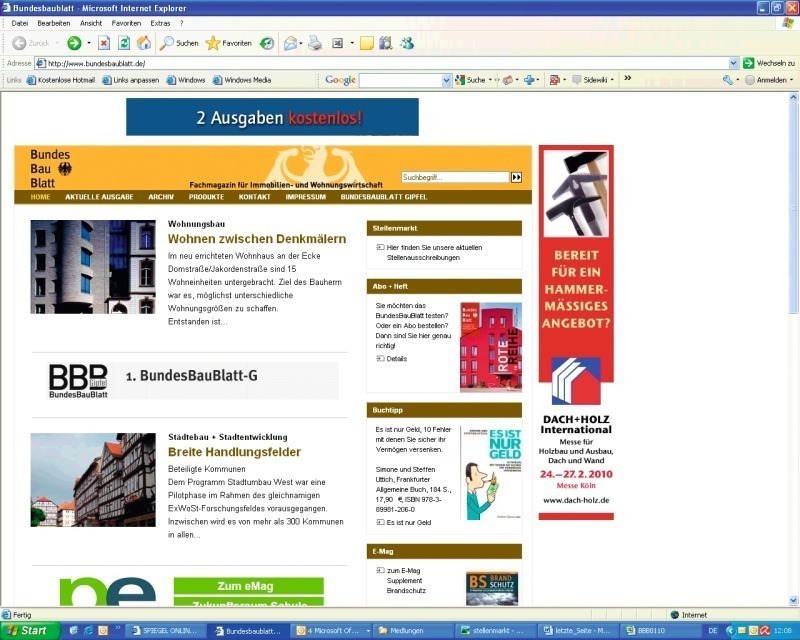
Task: Click the Google toolbar blue plus icon
Action: 529,80
